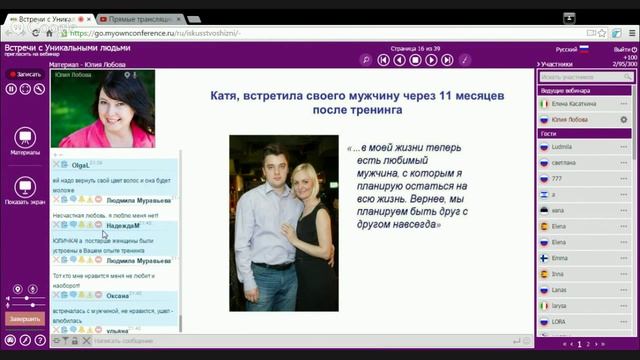Reply to Оксана's message with bubble icon

click(x=73, y=295)
